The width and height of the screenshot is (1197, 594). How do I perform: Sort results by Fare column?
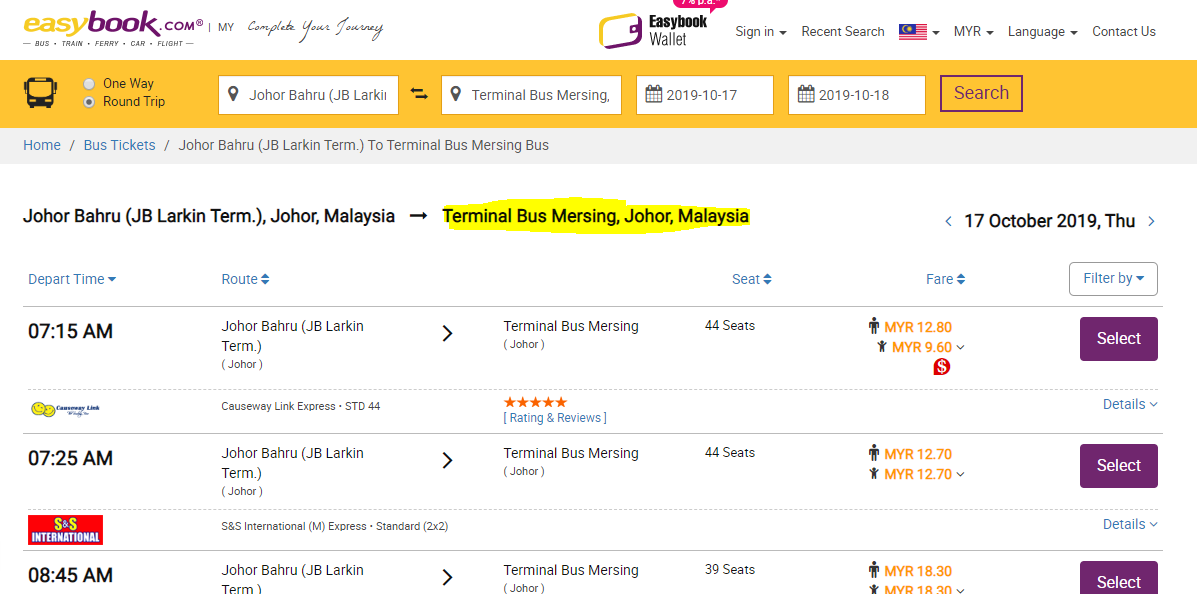(945, 279)
